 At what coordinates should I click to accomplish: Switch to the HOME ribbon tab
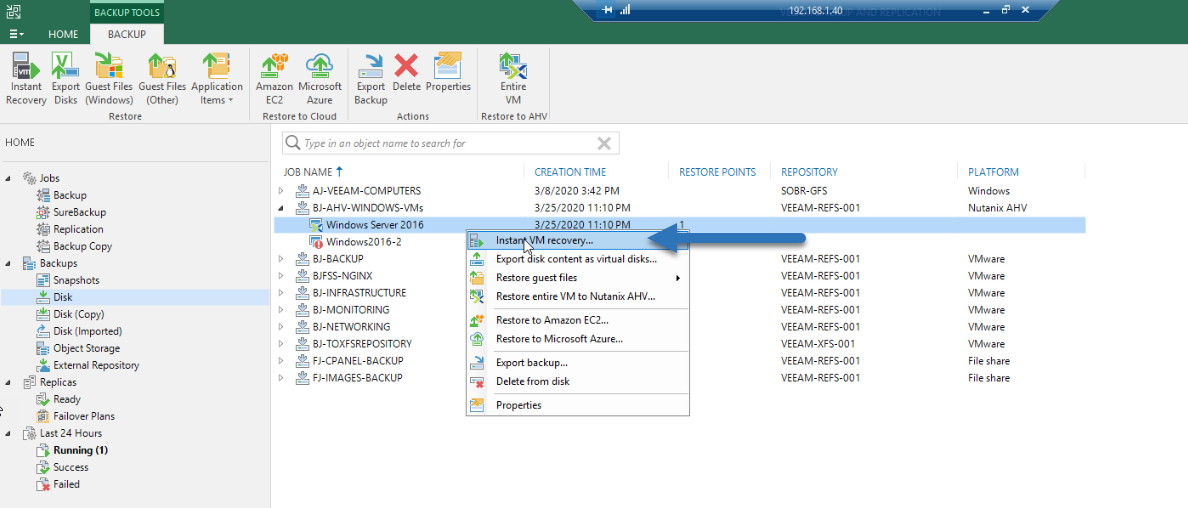(x=63, y=34)
